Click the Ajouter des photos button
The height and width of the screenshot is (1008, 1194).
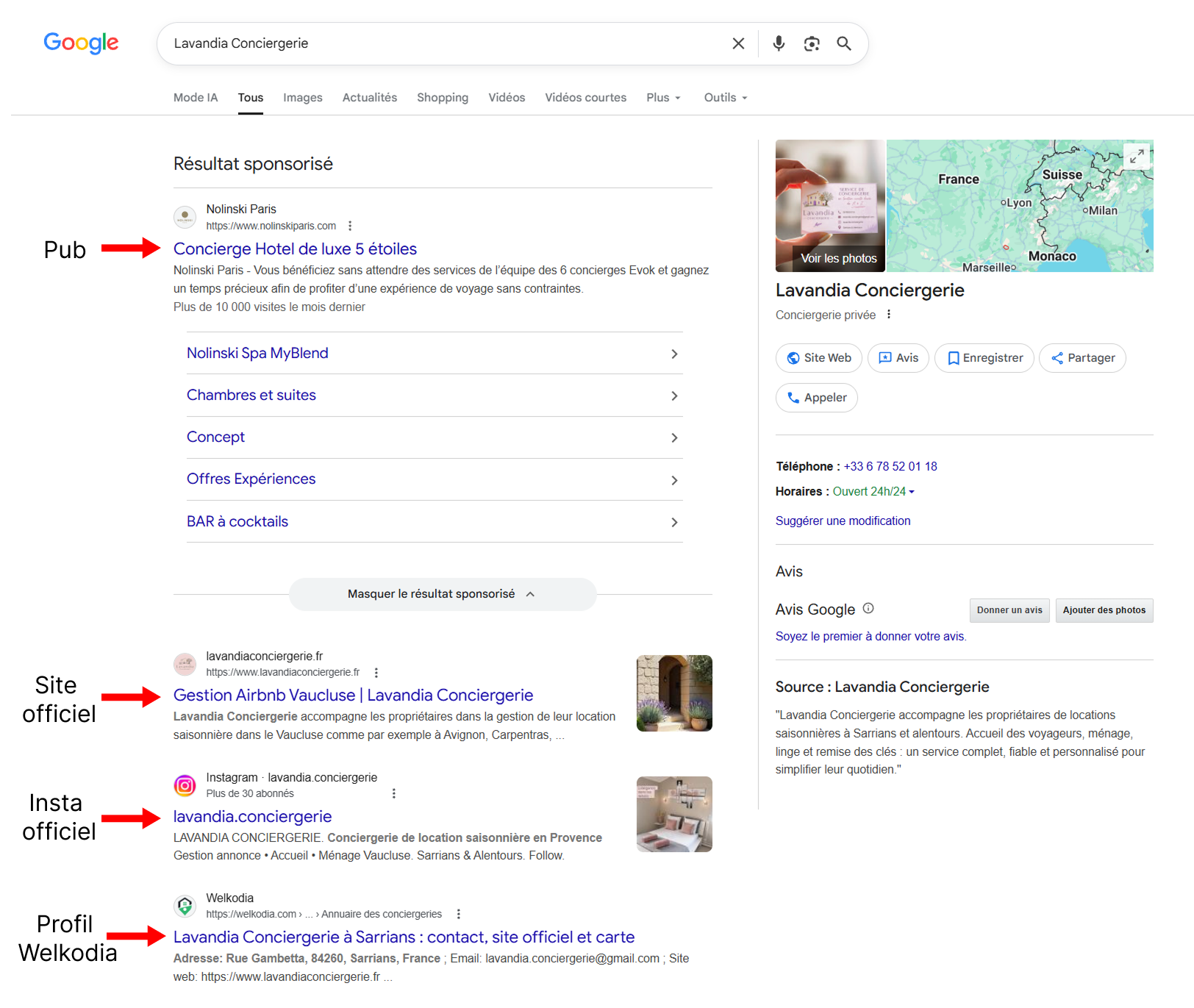pyautogui.click(x=1104, y=610)
